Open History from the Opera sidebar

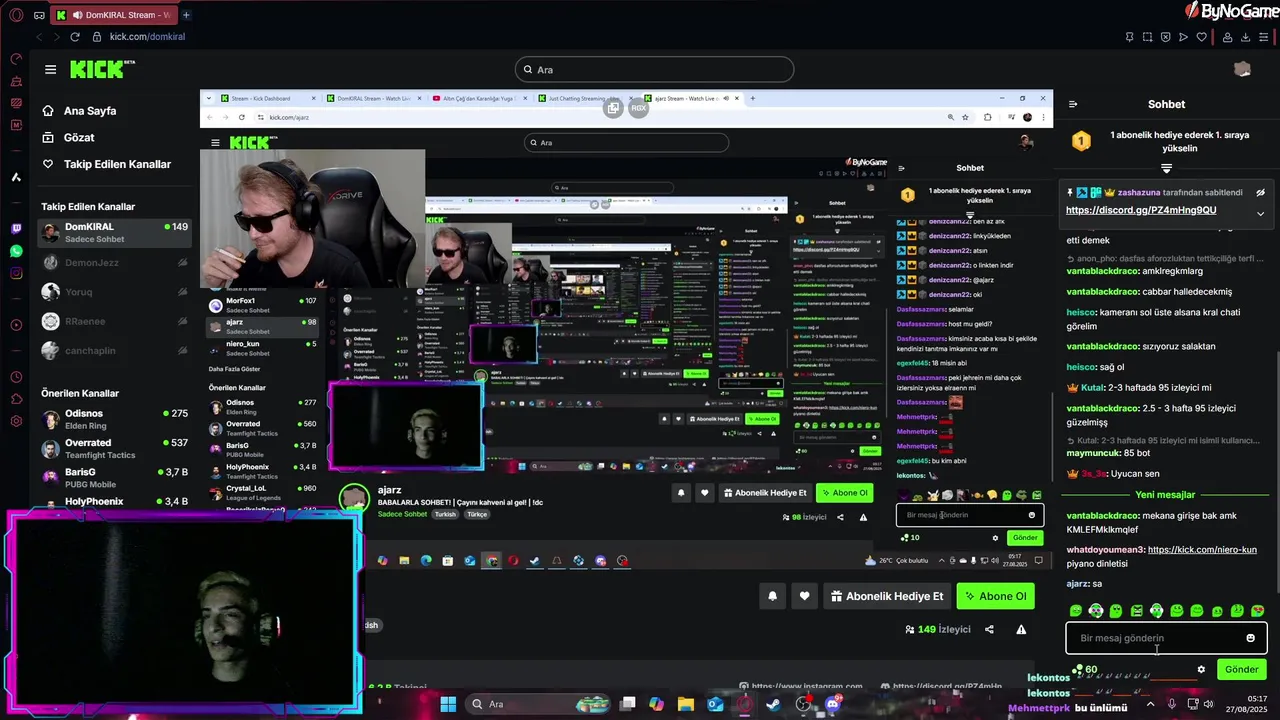pyautogui.click(x=16, y=377)
